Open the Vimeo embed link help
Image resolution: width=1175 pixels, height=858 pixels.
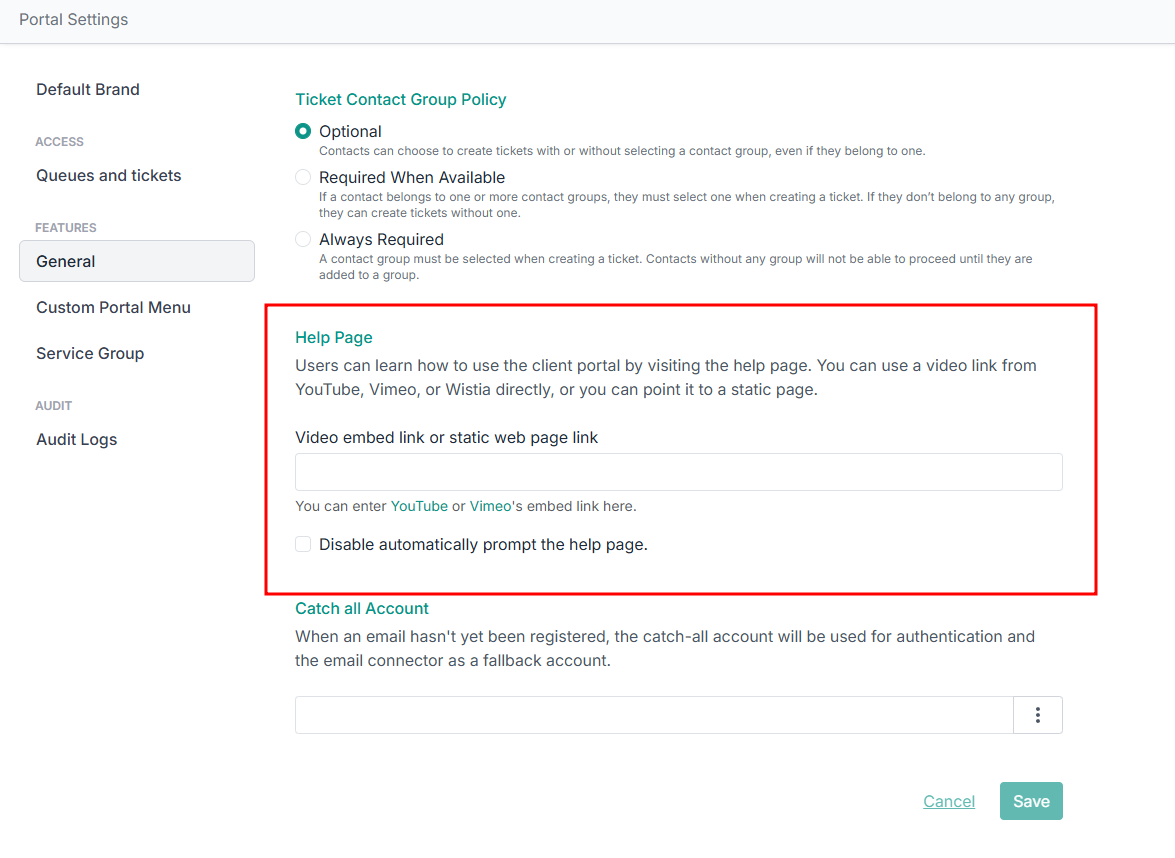coord(490,506)
